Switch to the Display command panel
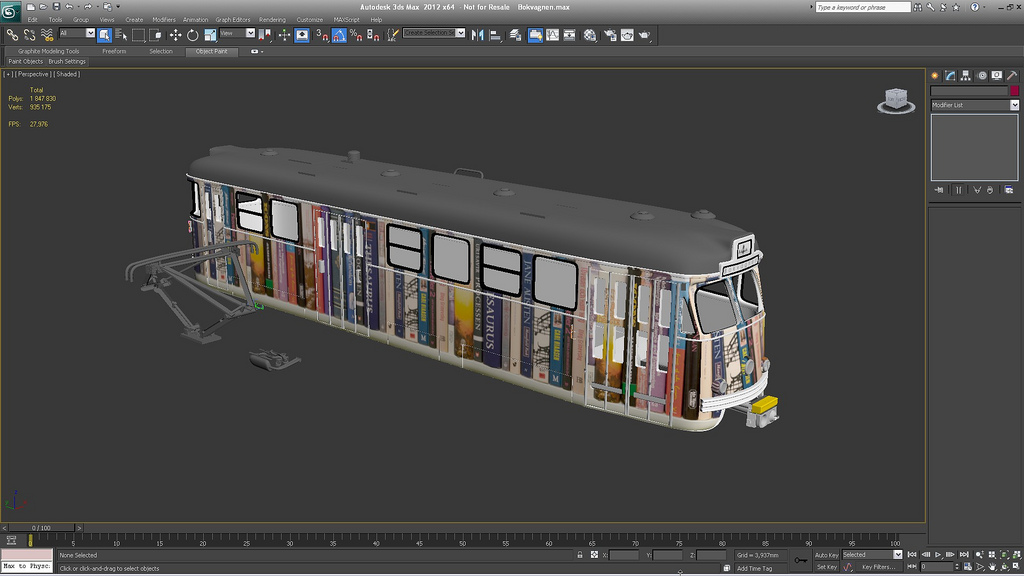 (x=997, y=76)
